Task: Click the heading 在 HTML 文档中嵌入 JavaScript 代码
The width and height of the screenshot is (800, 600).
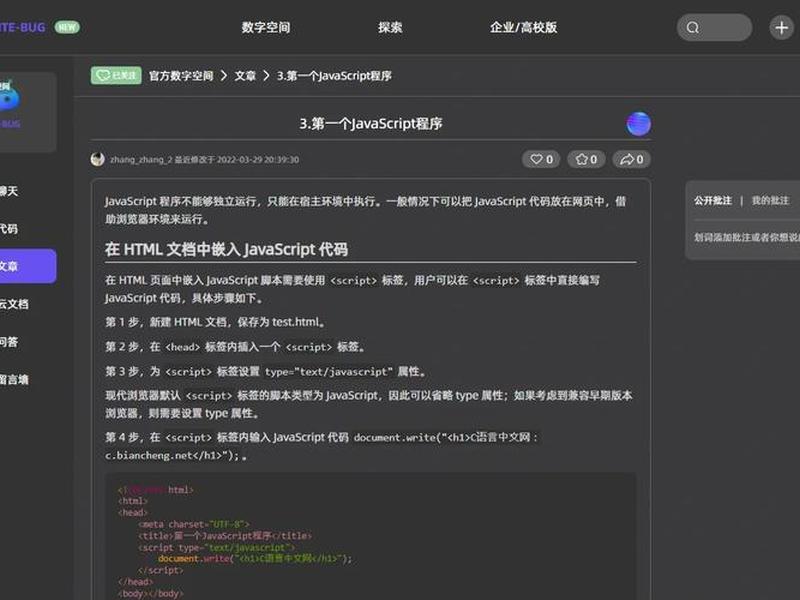Action: 227,249
